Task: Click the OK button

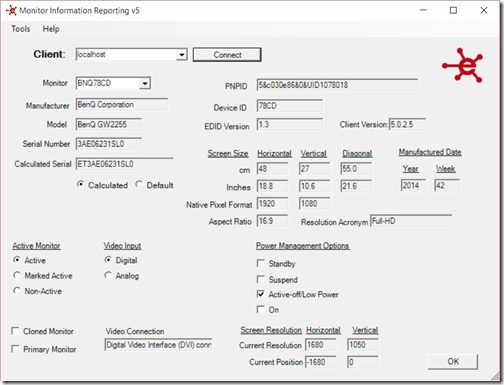Action: [453, 361]
